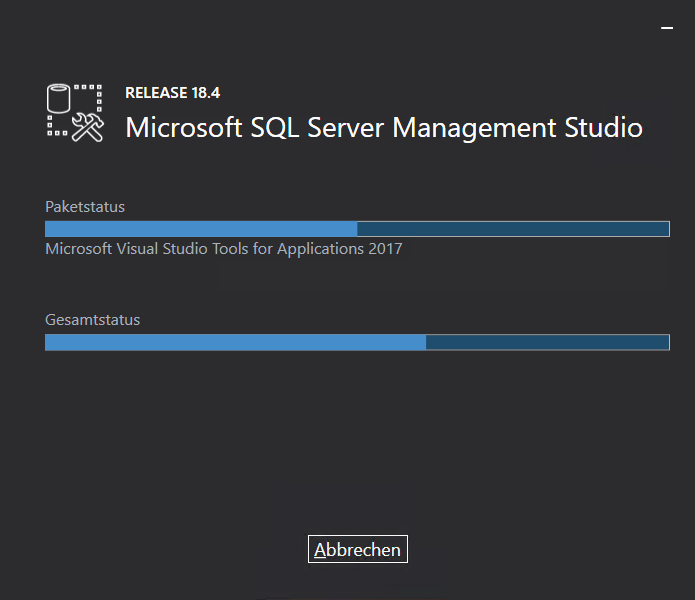The image size is (695, 600).
Task: Click the right end of the Gesamtstatus bar
Action: (664, 343)
